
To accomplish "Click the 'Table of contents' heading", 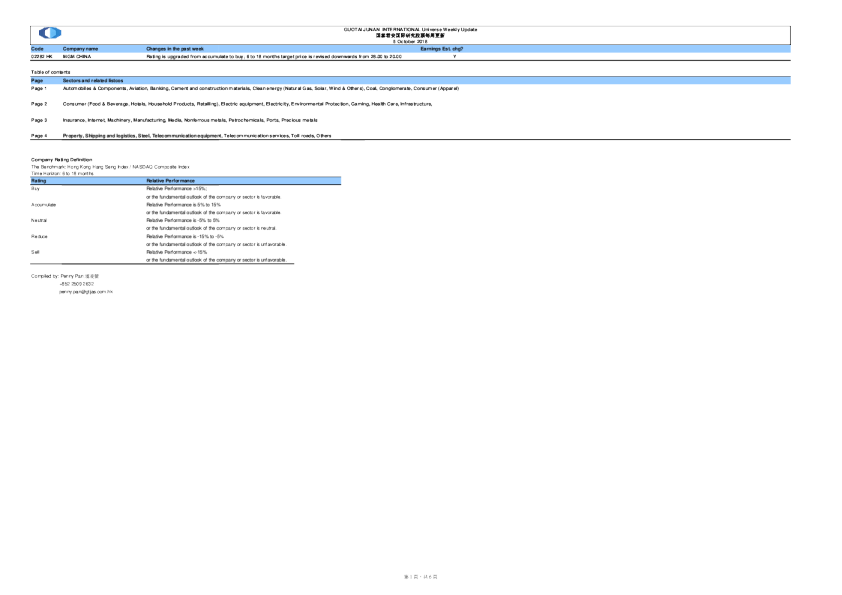I will [51, 72].
